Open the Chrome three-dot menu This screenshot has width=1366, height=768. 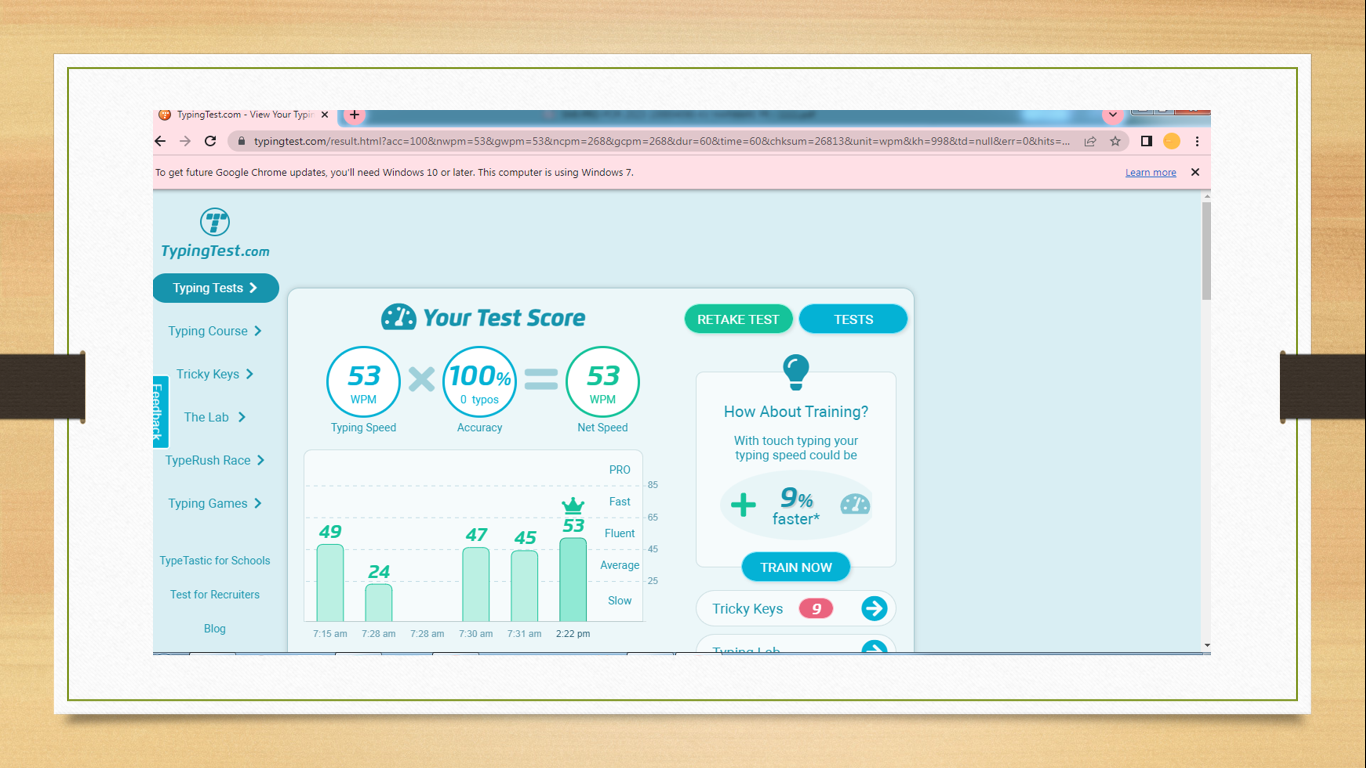click(x=1197, y=142)
